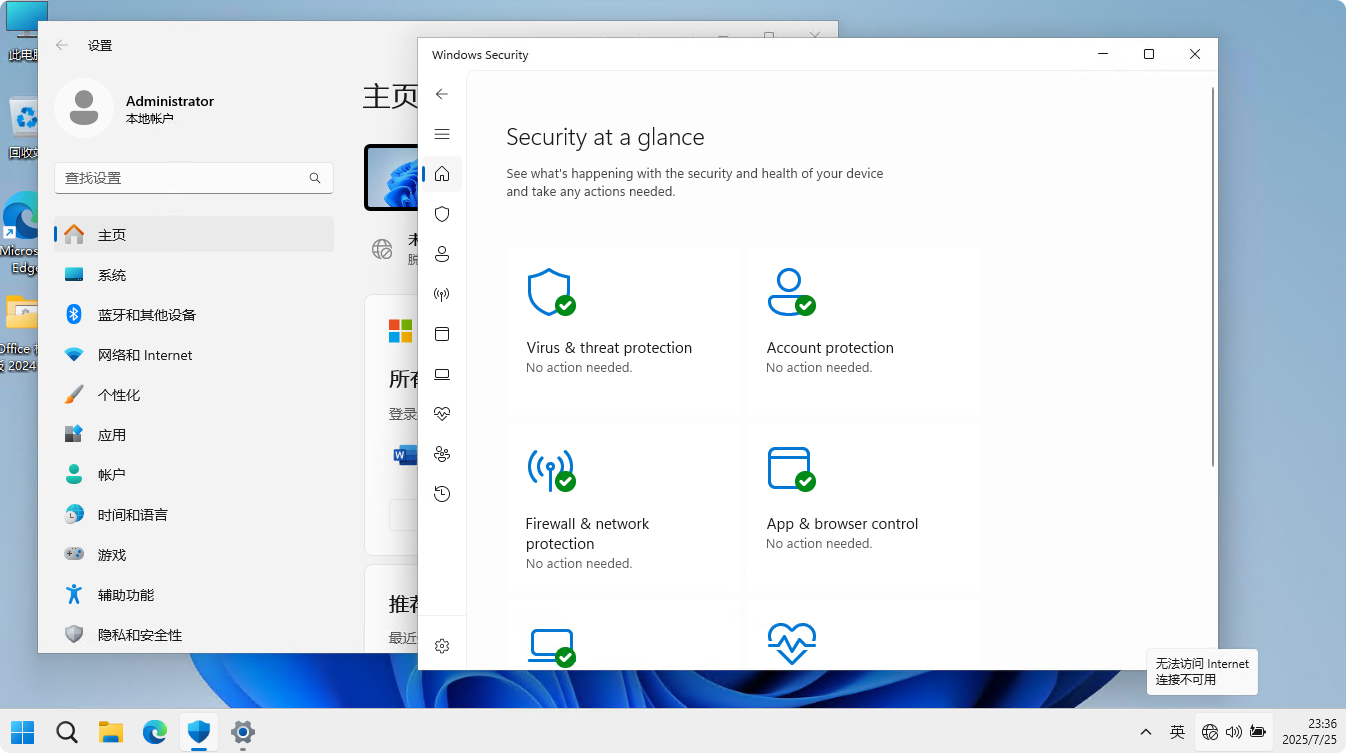The width and height of the screenshot is (1346, 753).
Task: Open Firewall & network protection sidebar icon
Action: 442,294
